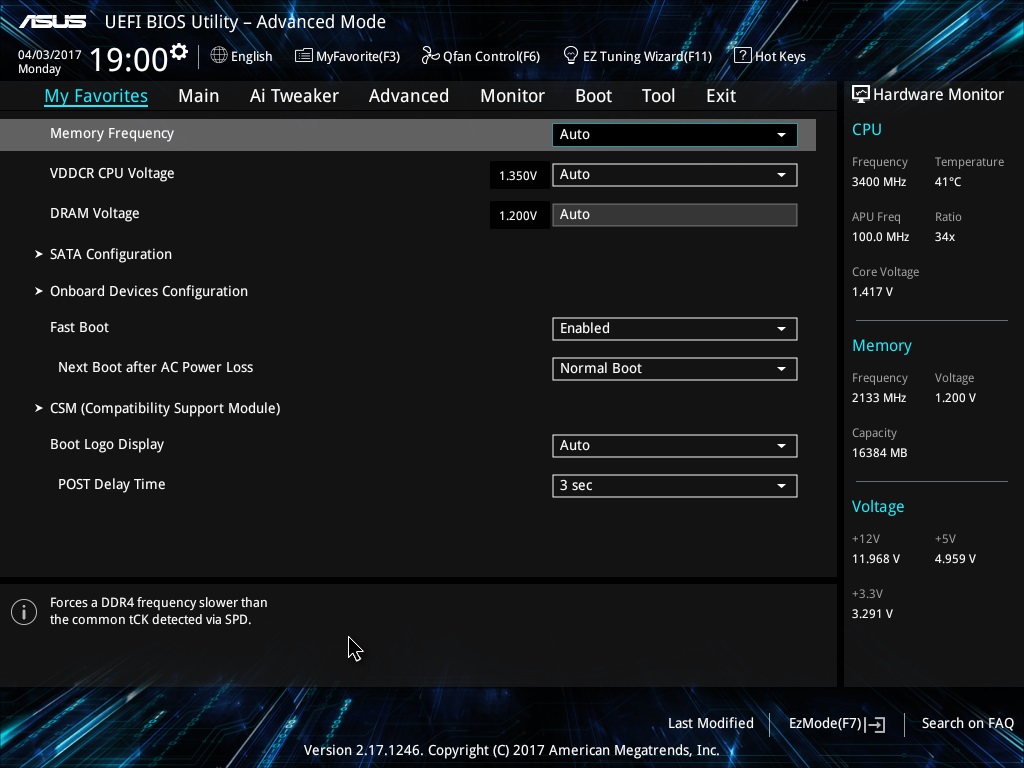Click the Voltage section heading
This screenshot has height=768, width=1024.
(x=878, y=507)
